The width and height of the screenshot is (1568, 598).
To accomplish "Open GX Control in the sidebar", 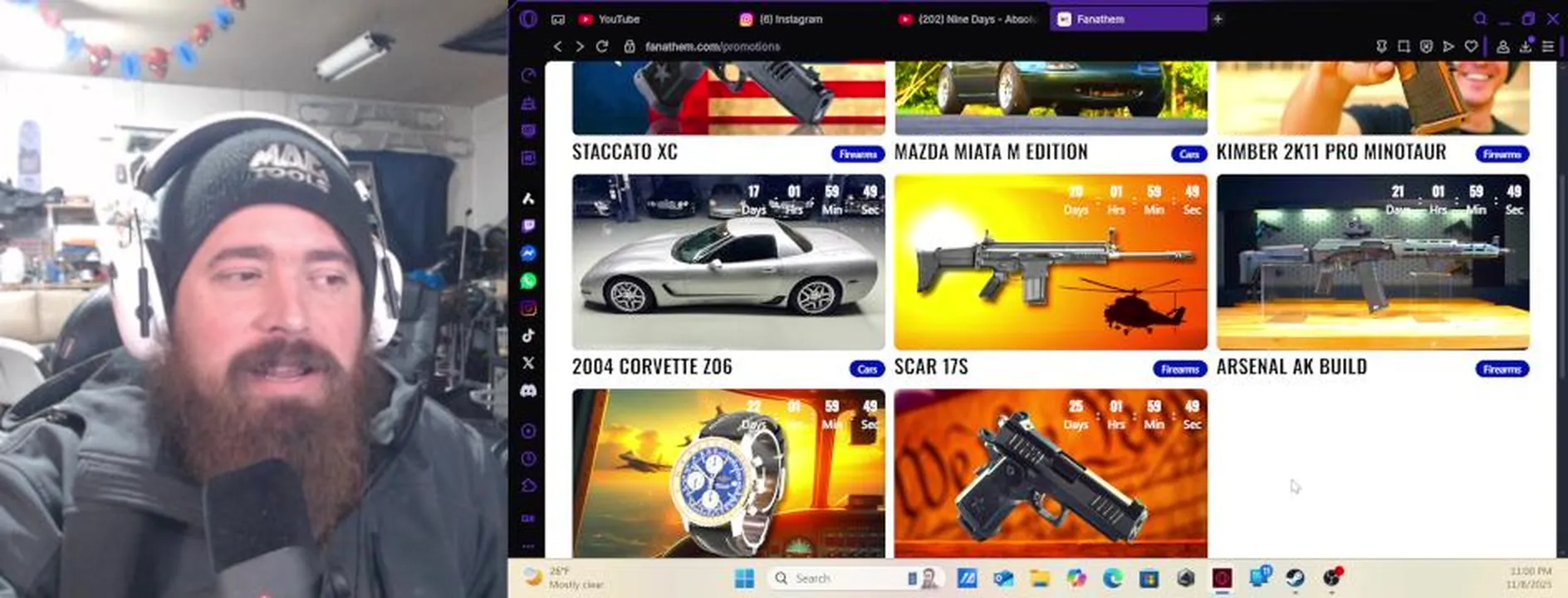I will click(528, 76).
